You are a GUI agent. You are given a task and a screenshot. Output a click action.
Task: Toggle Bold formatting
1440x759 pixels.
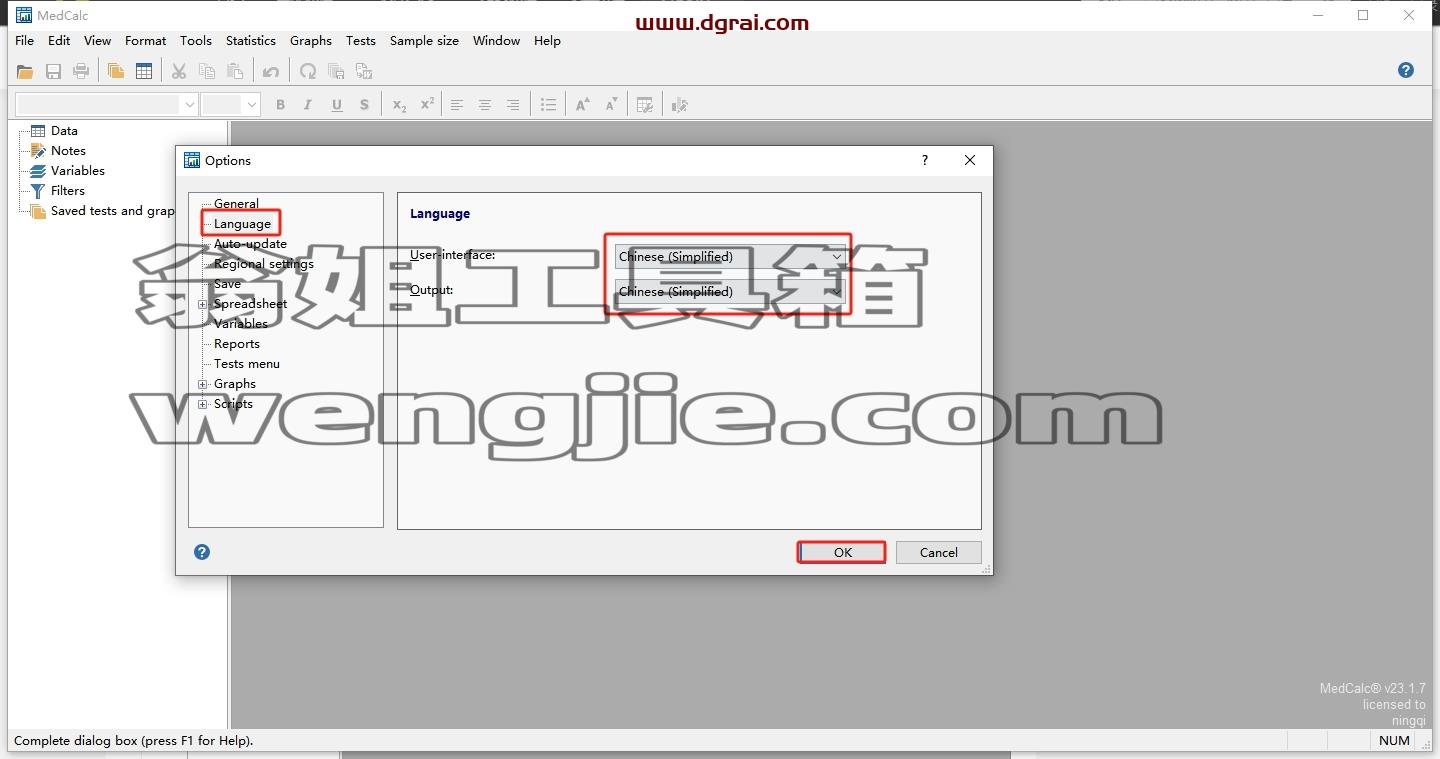(x=280, y=105)
